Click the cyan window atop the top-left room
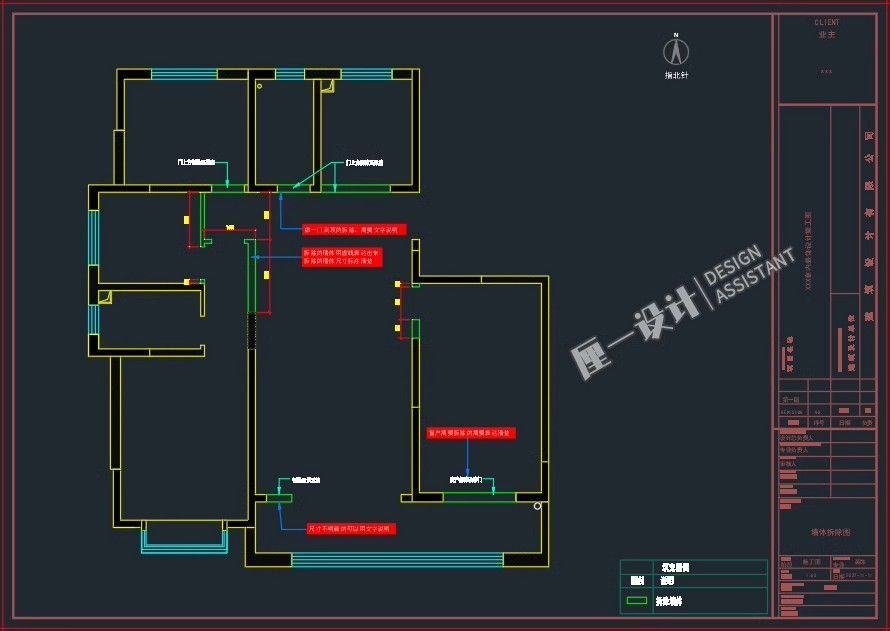The height and width of the screenshot is (631, 890). 184,74
